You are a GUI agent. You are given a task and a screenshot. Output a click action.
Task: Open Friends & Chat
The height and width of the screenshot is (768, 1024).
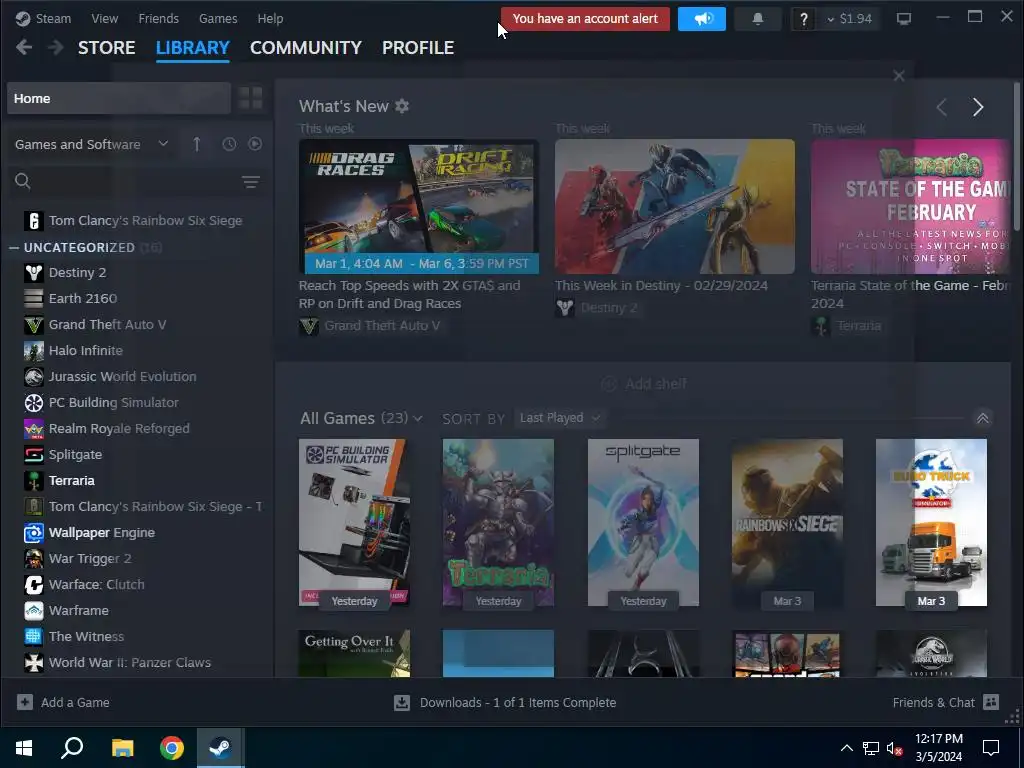point(946,702)
